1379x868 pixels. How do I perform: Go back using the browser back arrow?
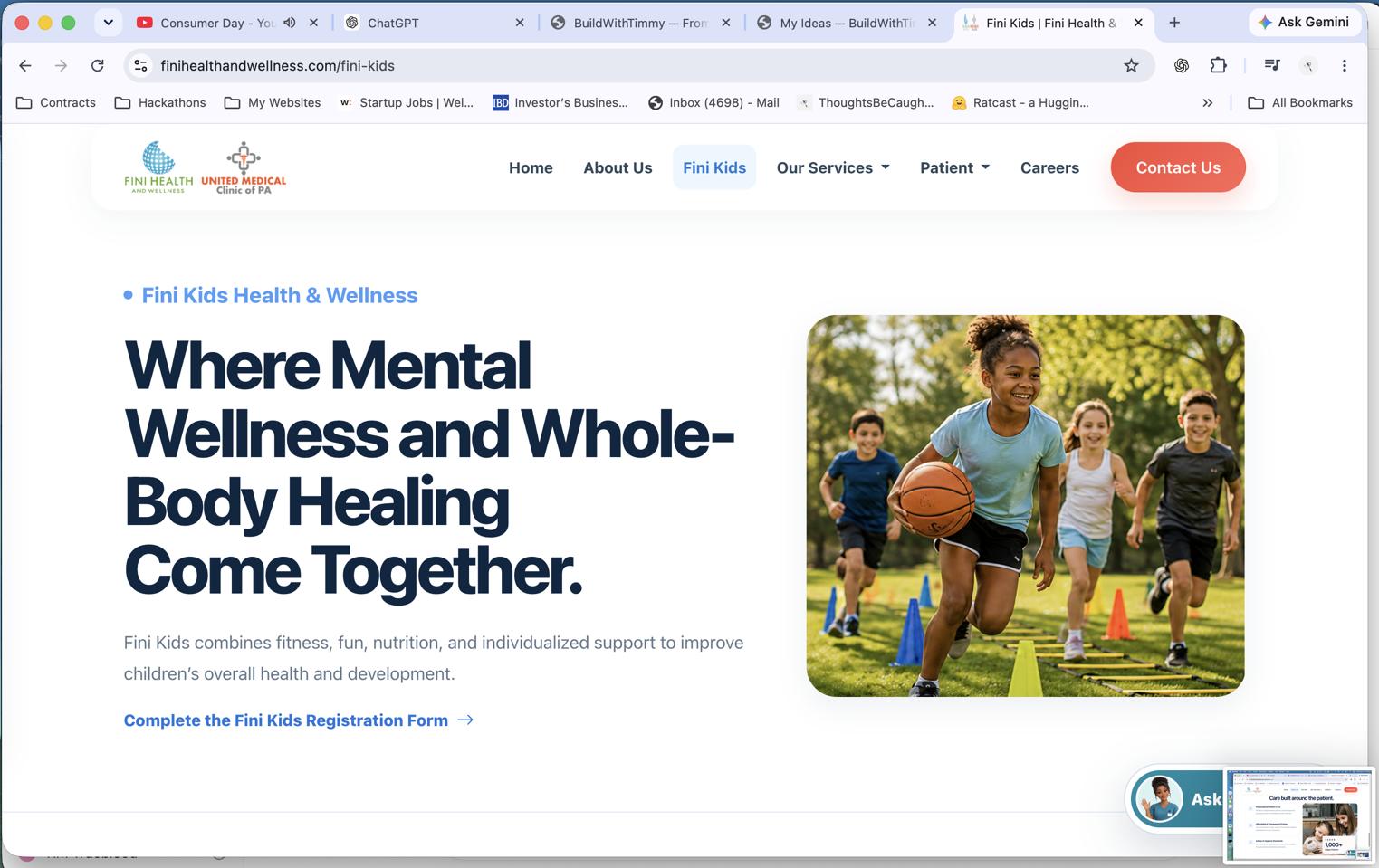point(25,65)
